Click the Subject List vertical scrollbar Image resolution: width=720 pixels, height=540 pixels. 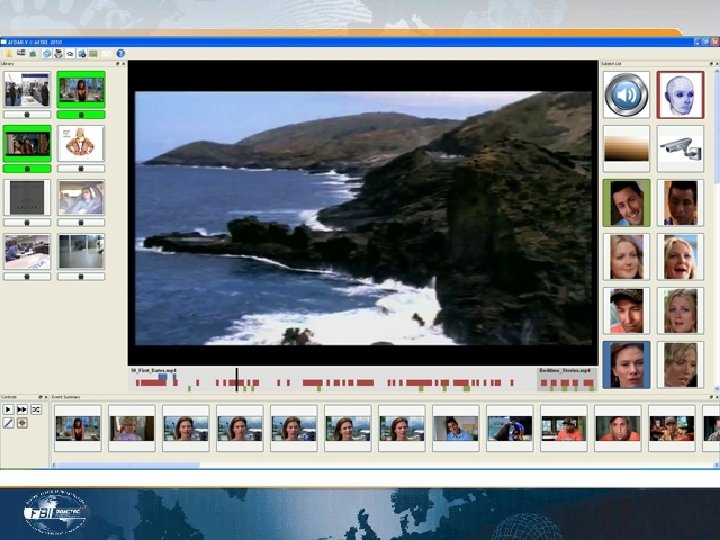click(717, 126)
